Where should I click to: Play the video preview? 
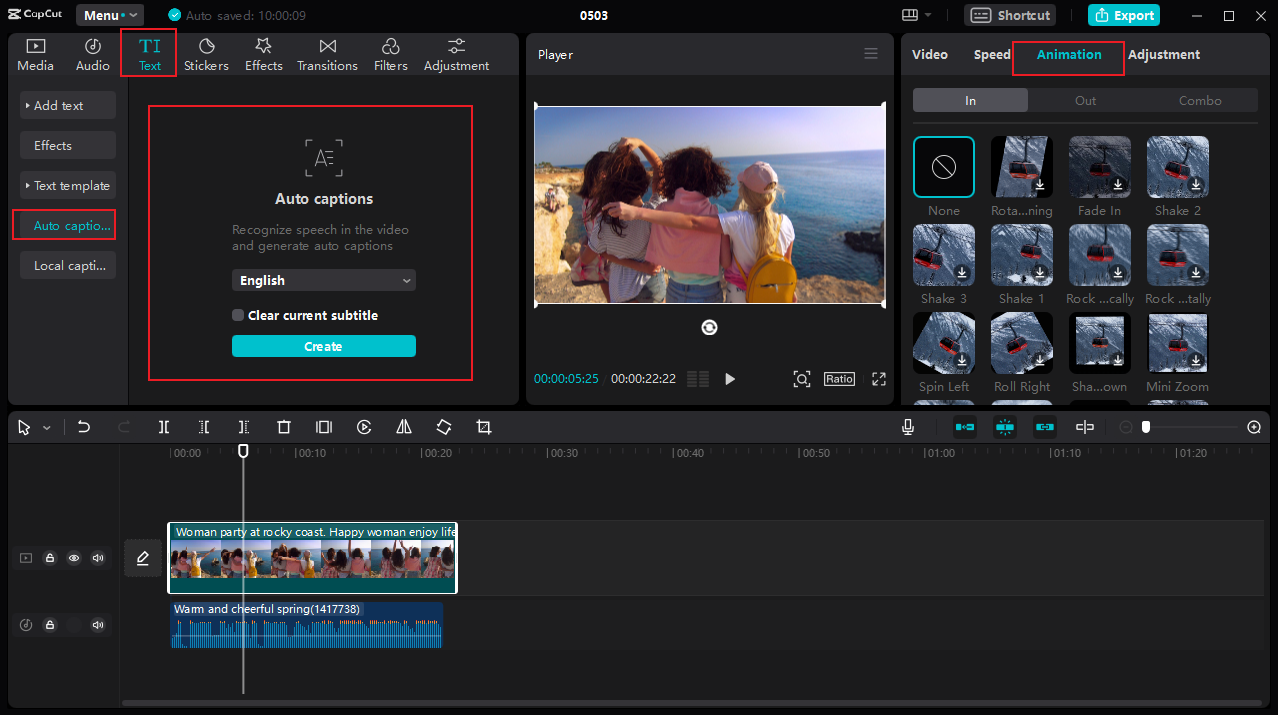[x=730, y=379]
